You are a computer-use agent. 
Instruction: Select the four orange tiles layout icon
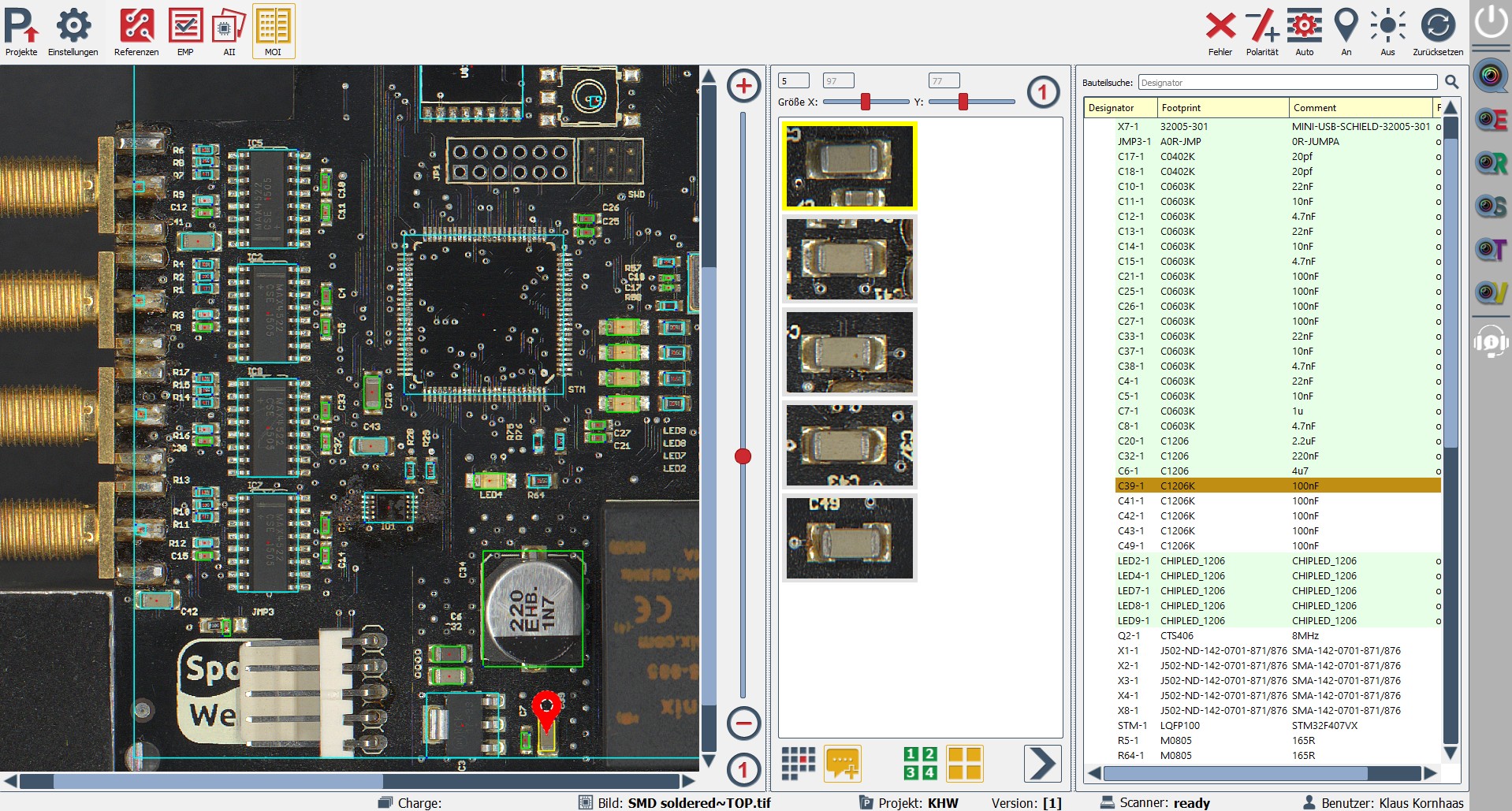click(x=965, y=763)
